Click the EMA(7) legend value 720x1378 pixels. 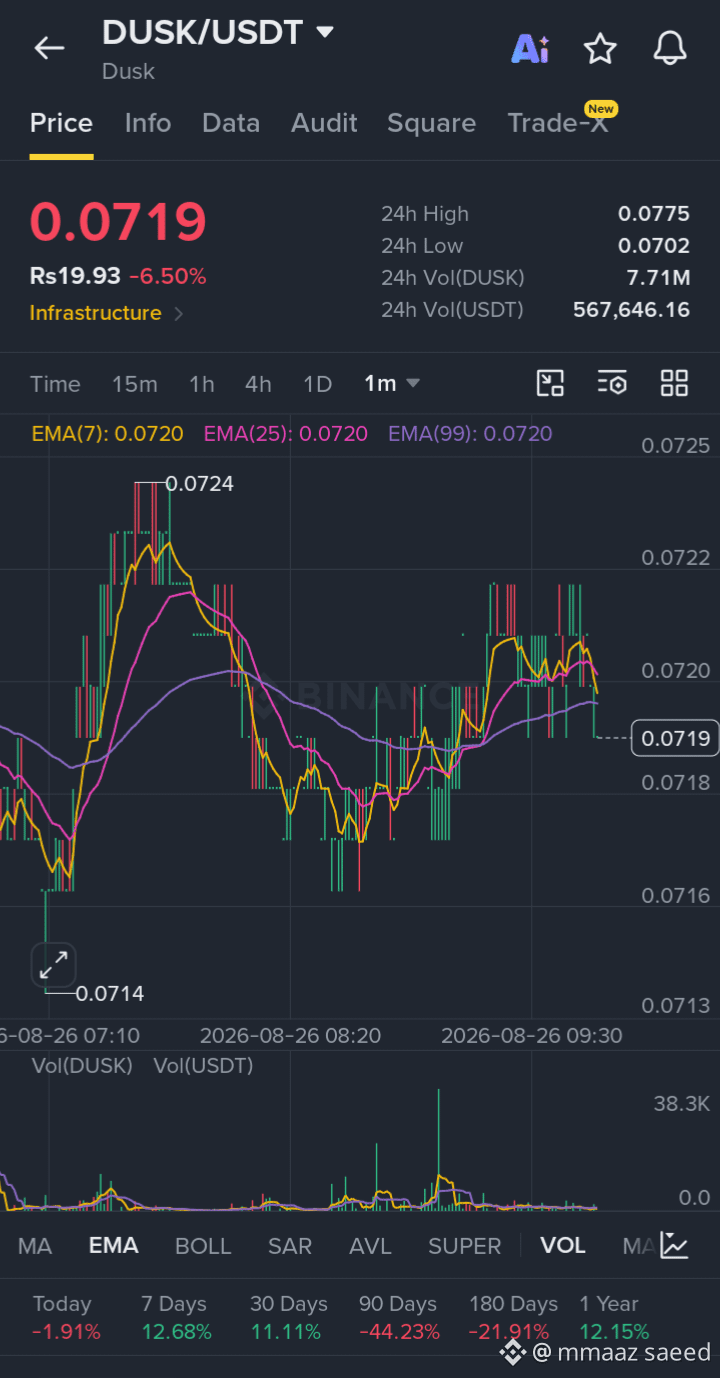(x=108, y=434)
